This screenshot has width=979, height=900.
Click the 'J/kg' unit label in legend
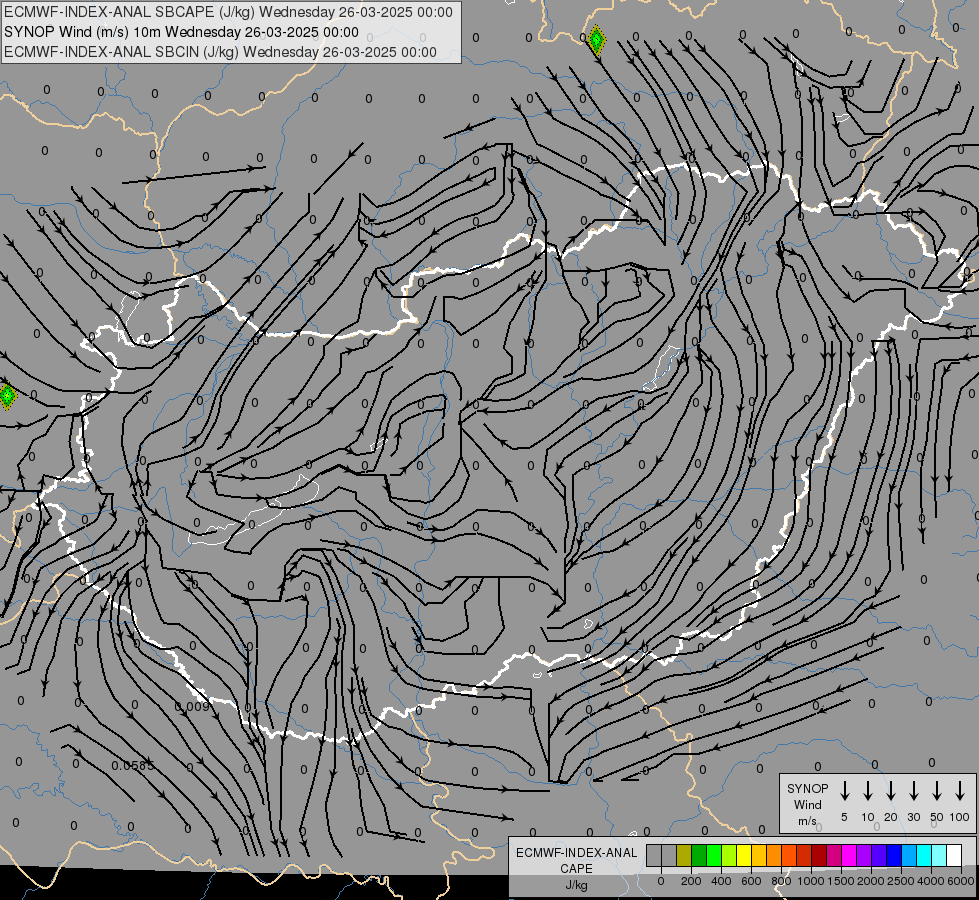[x=576, y=885]
